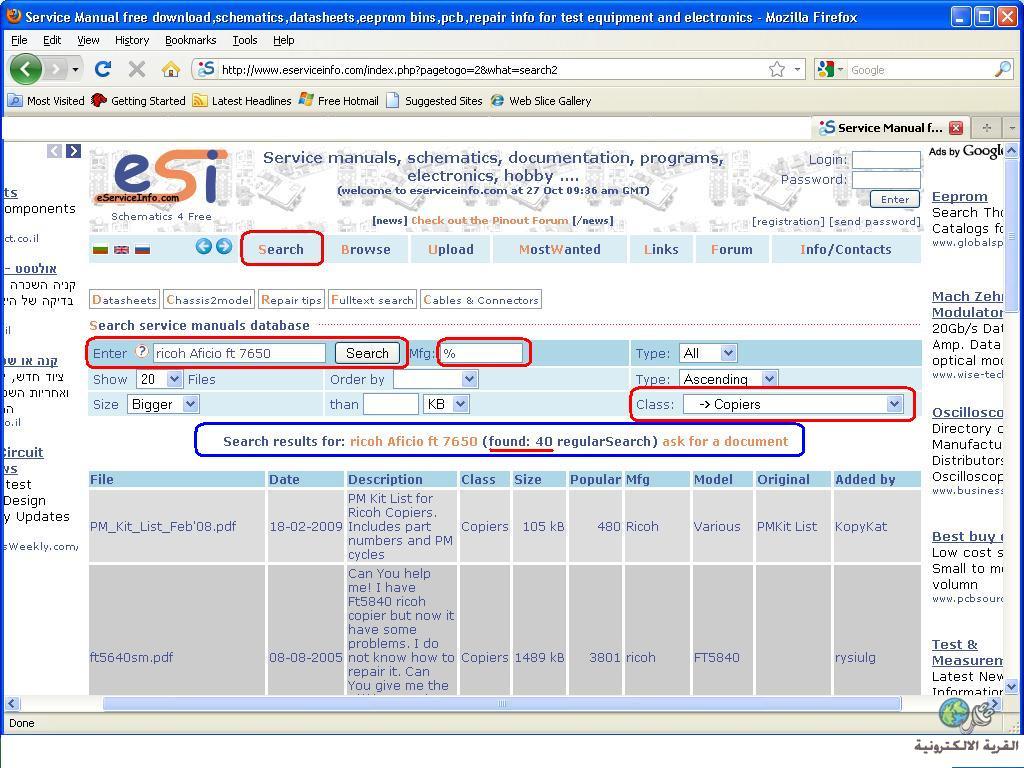Open the History menu
The width and height of the screenshot is (1024, 768).
[132, 40]
